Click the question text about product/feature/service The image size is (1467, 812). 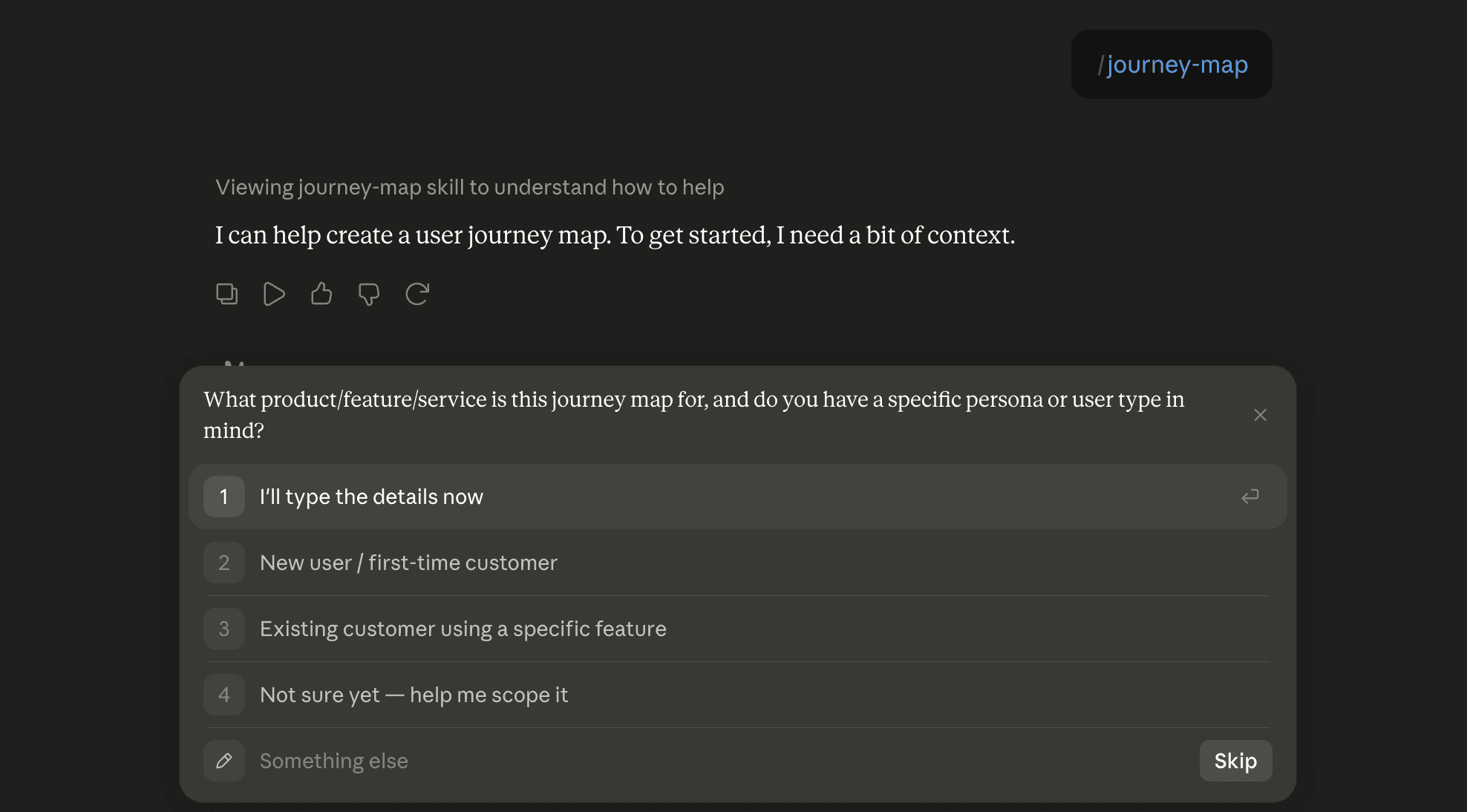click(x=693, y=415)
